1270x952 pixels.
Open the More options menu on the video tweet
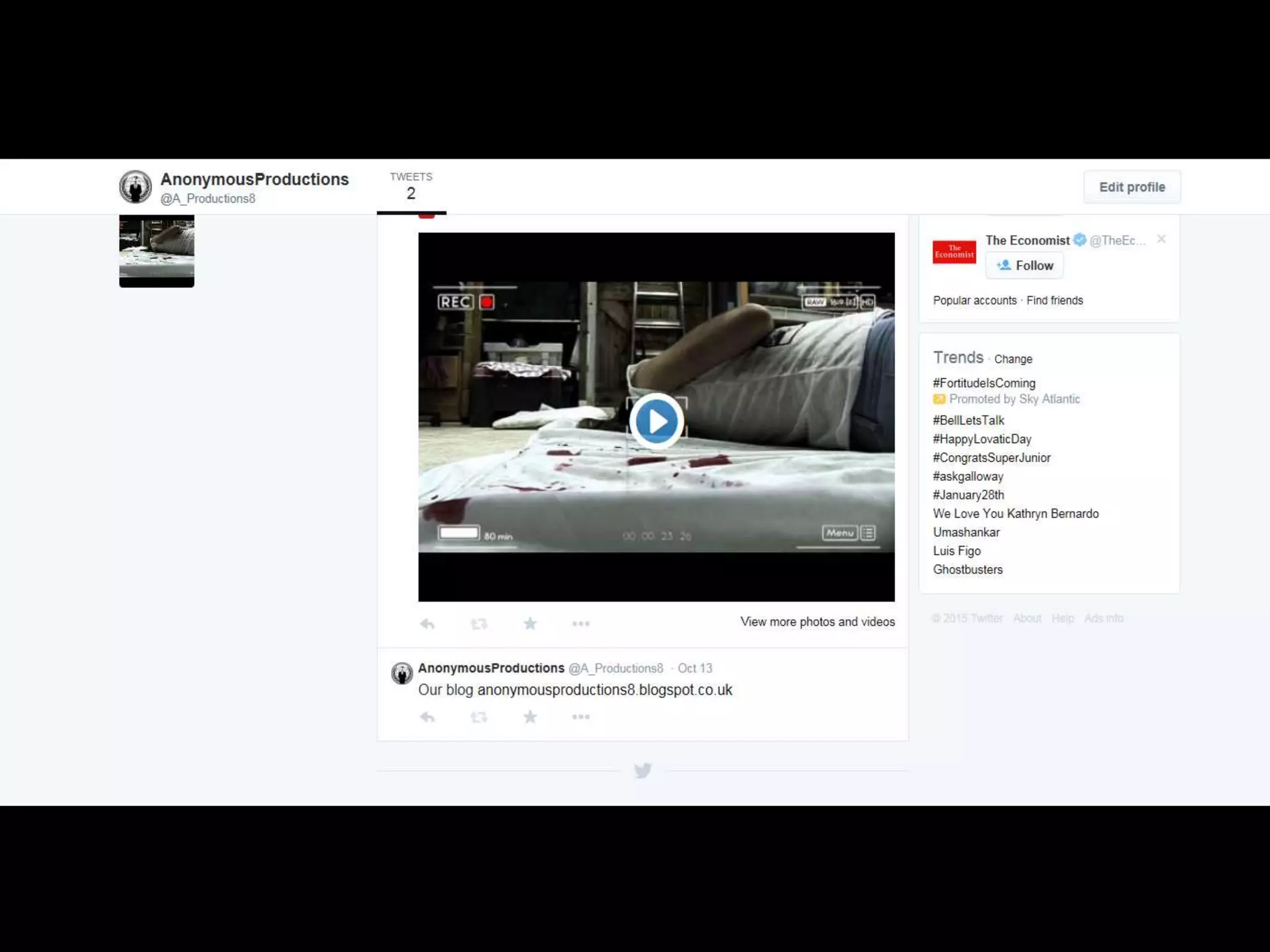pos(580,624)
